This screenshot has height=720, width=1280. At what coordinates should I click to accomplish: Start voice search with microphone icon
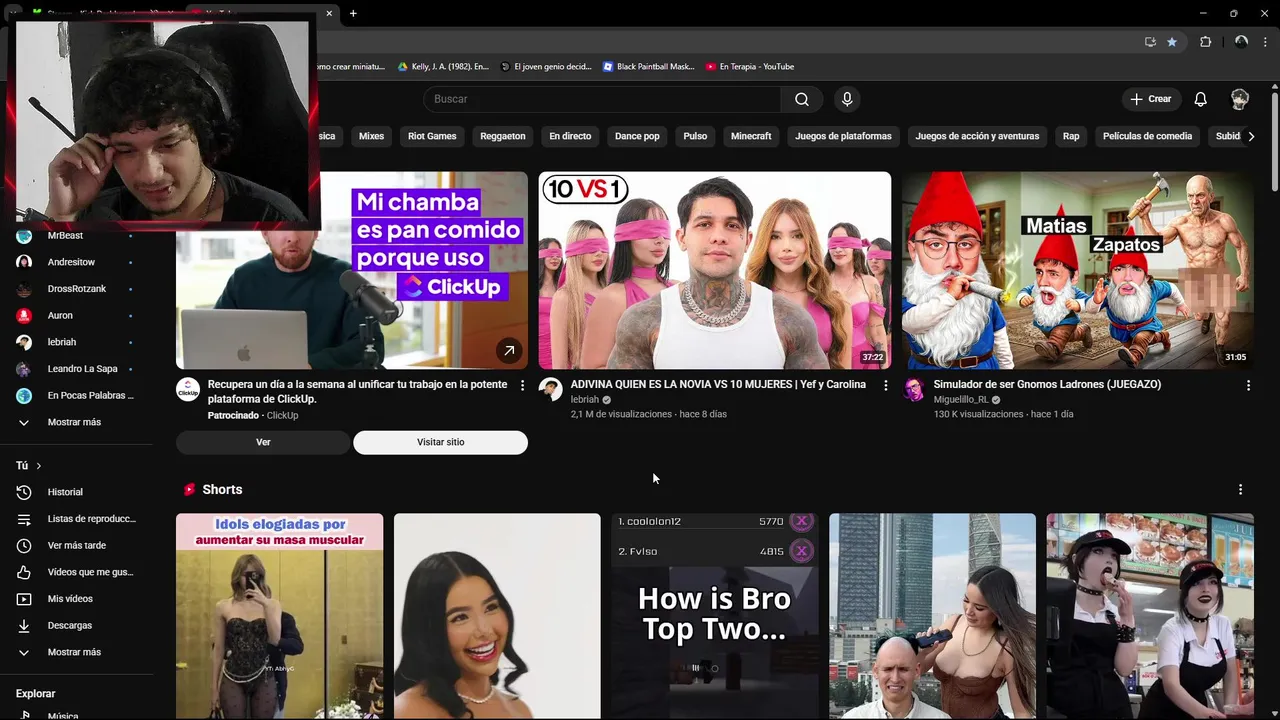click(847, 99)
